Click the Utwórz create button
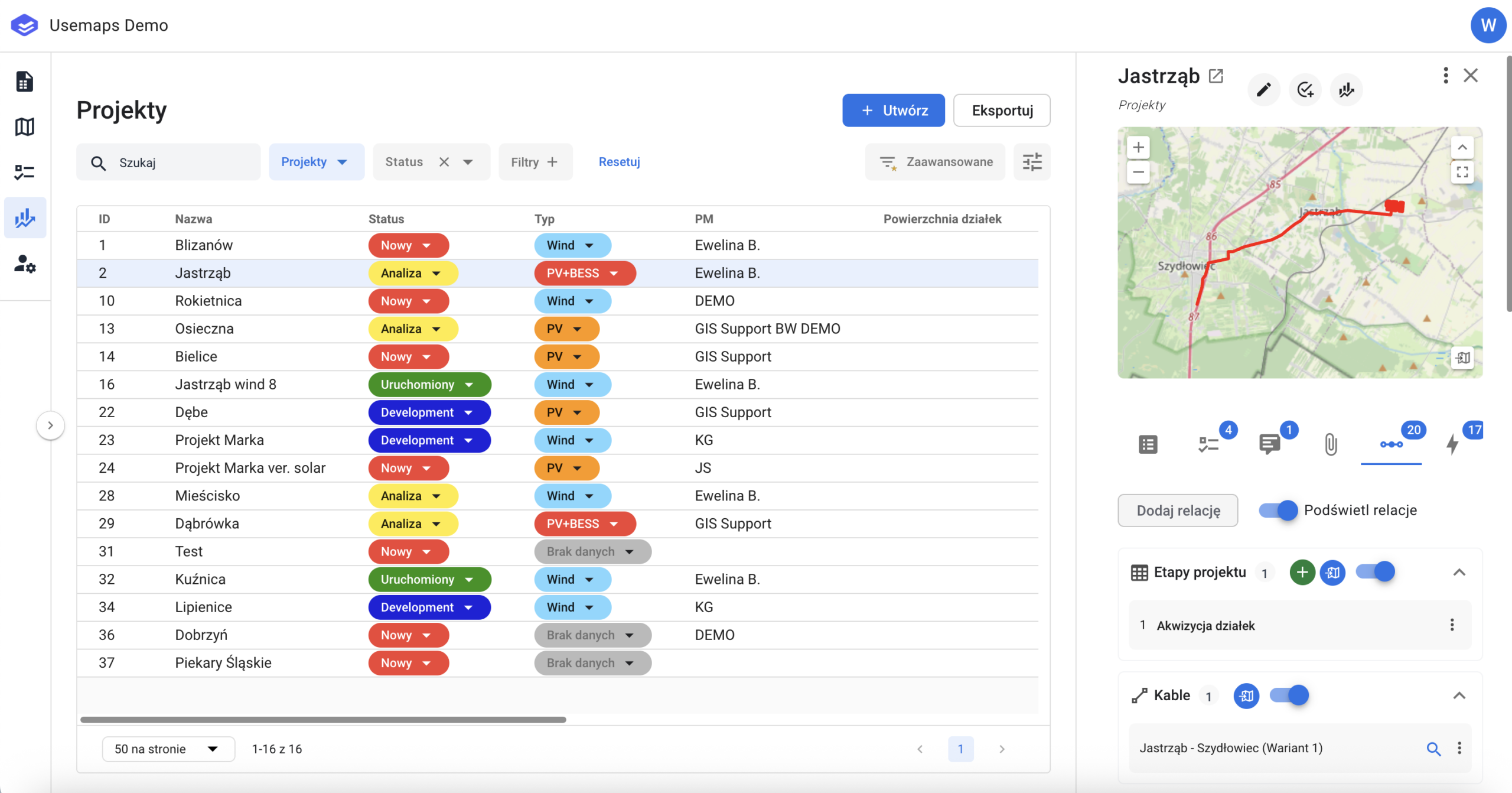This screenshot has height=793, width=1512. tap(893, 110)
